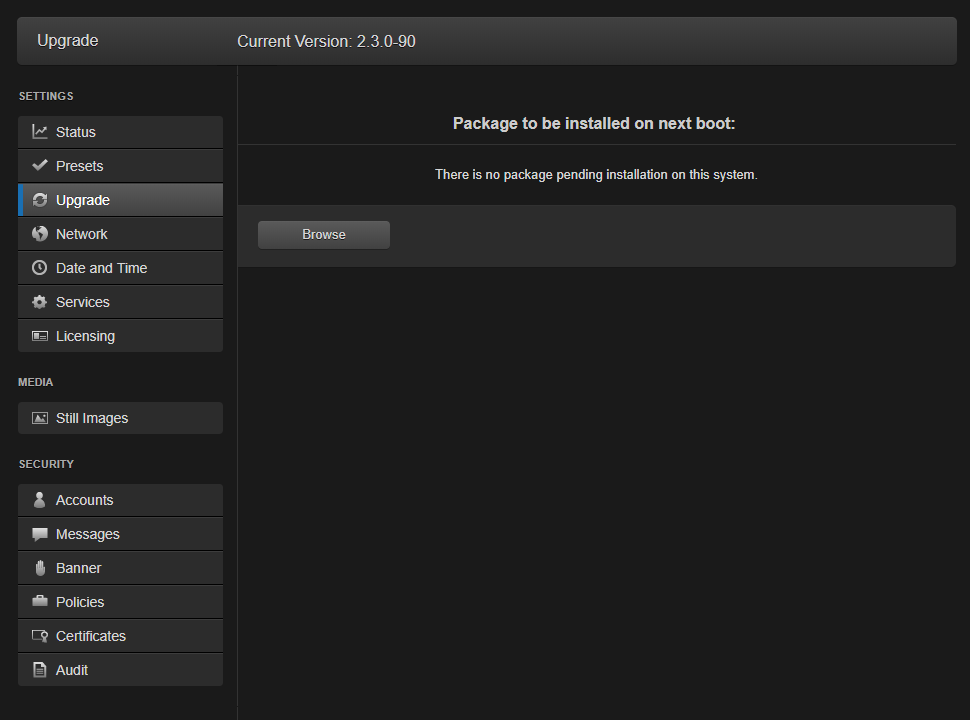This screenshot has height=720, width=970.
Task: Click the Accounts person icon
Action: (x=40, y=500)
